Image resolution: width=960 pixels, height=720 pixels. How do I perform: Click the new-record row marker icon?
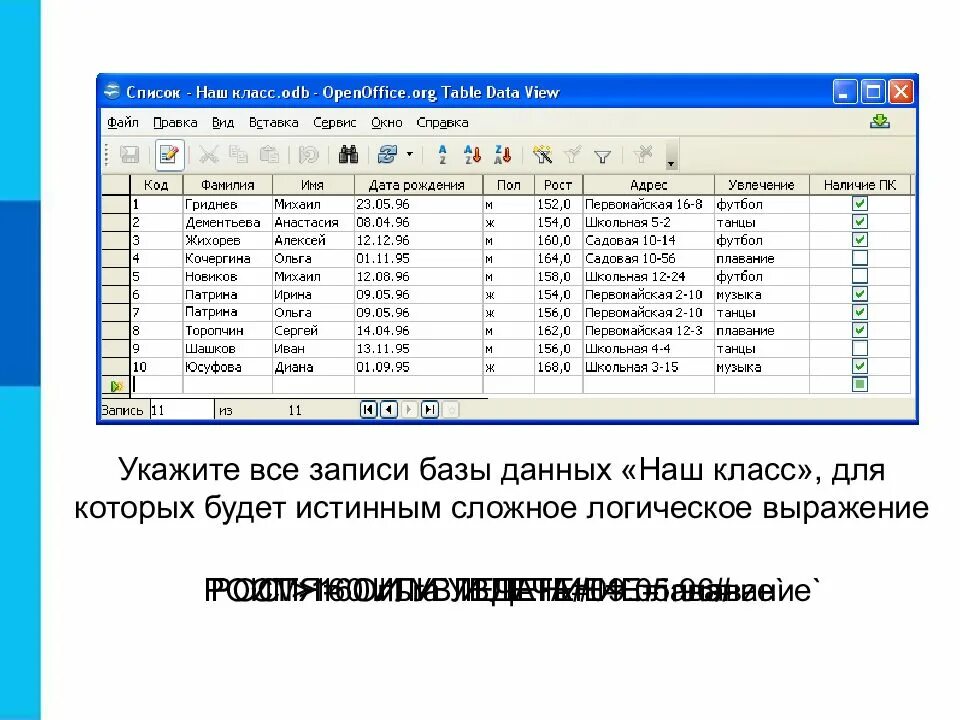click(116, 386)
